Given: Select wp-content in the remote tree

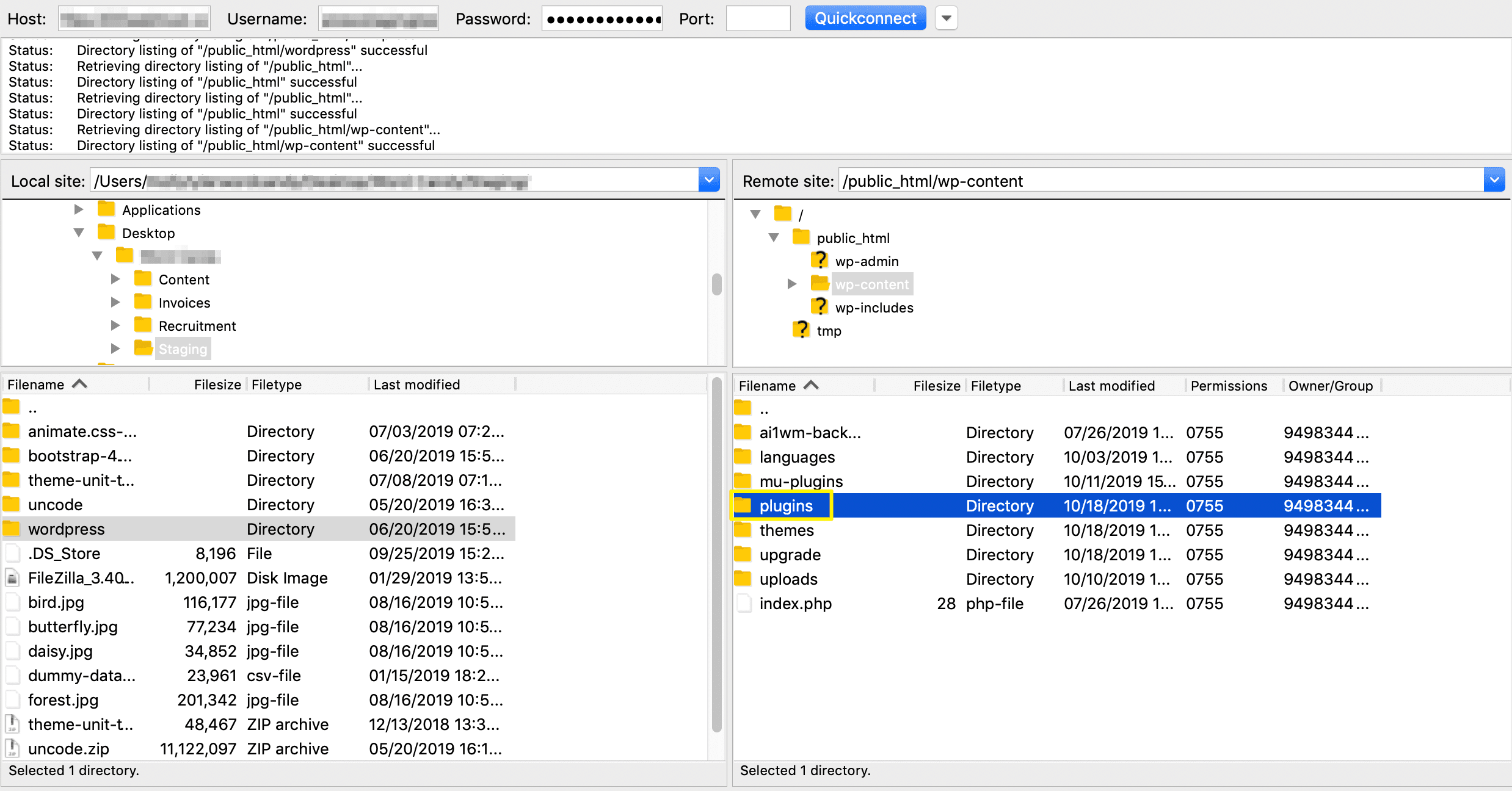Looking at the screenshot, I should pos(872,284).
